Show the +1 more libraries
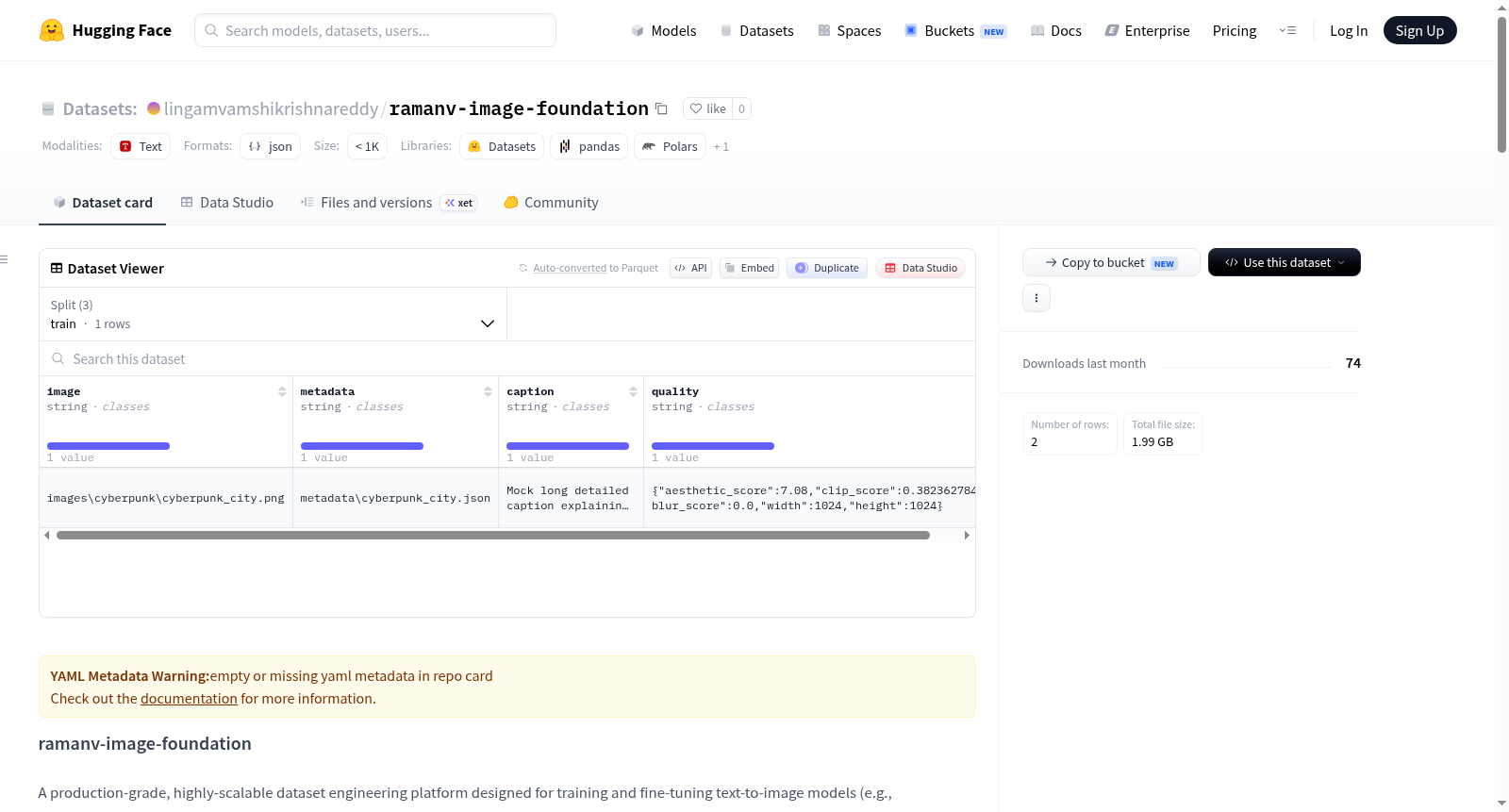 (x=721, y=147)
